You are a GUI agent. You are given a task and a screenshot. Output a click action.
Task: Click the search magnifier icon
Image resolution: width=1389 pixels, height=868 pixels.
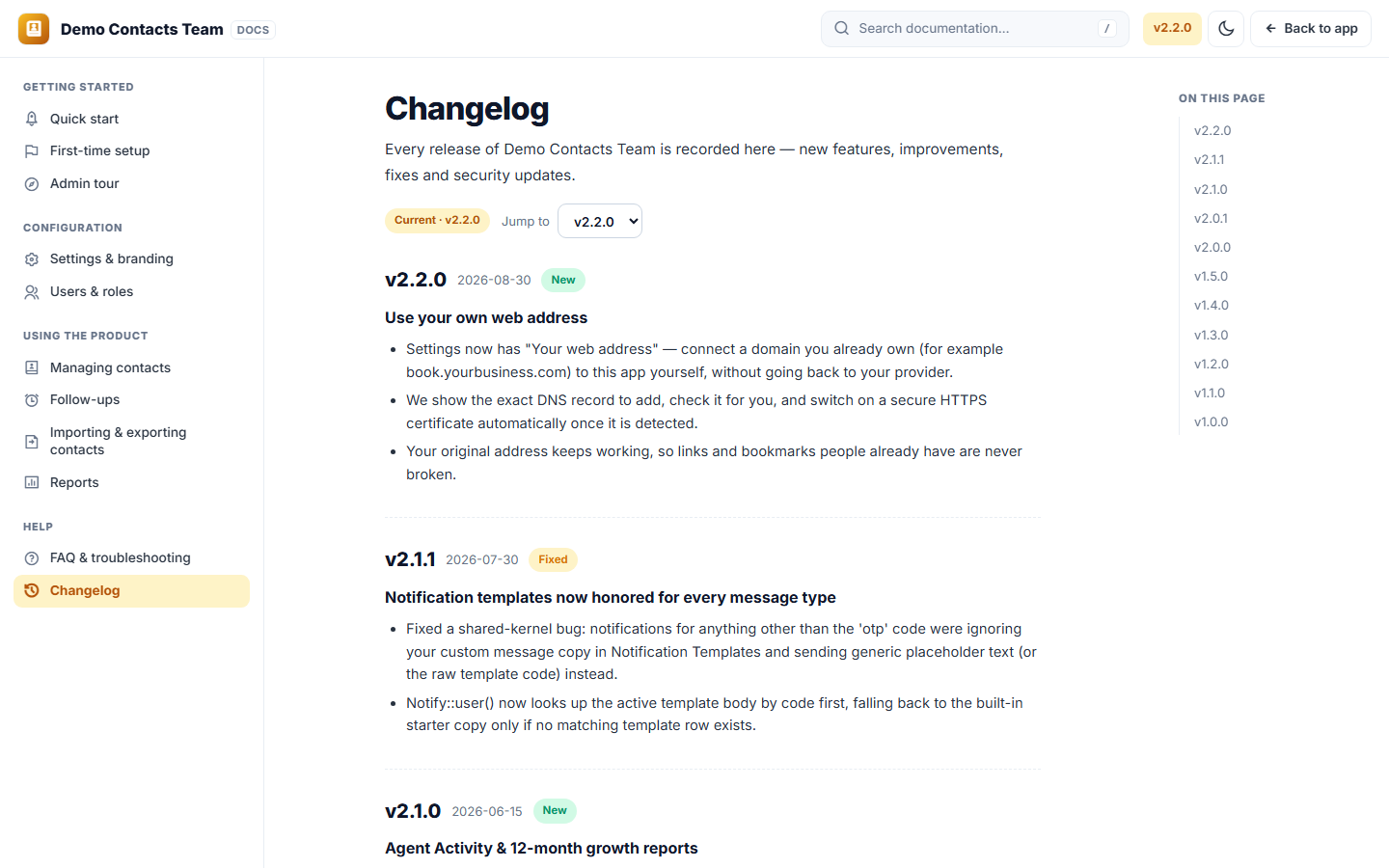click(842, 28)
